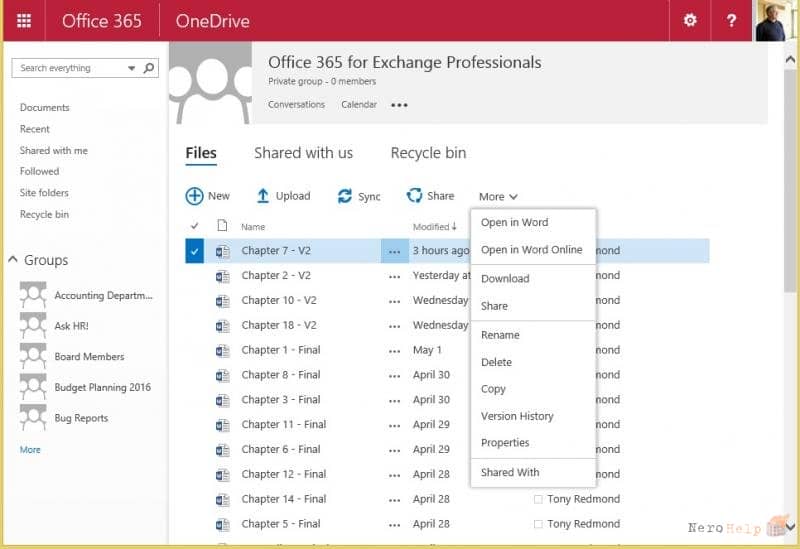Tick the Chapter 14 row's Tony Redmond checkbox
Image resolution: width=800 pixels, height=549 pixels.
(538, 499)
